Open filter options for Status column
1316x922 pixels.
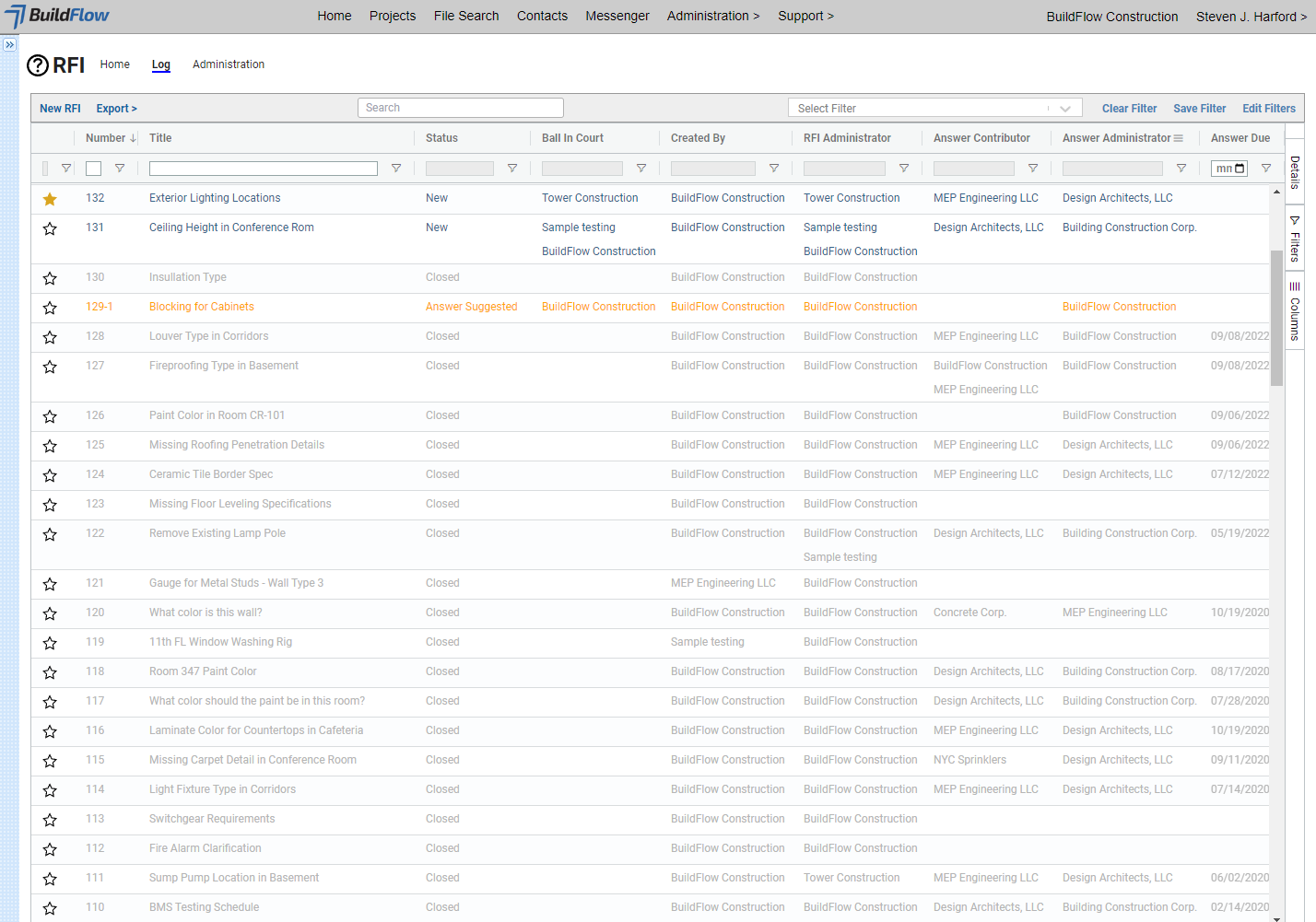(x=512, y=169)
